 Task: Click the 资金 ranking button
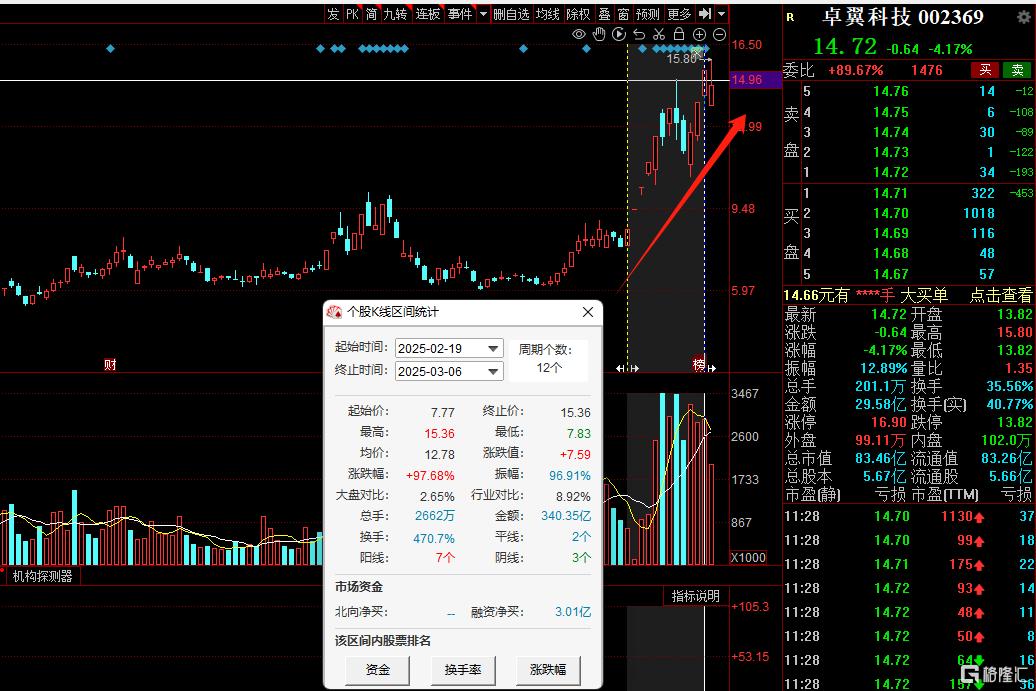[x=377, y=669]
